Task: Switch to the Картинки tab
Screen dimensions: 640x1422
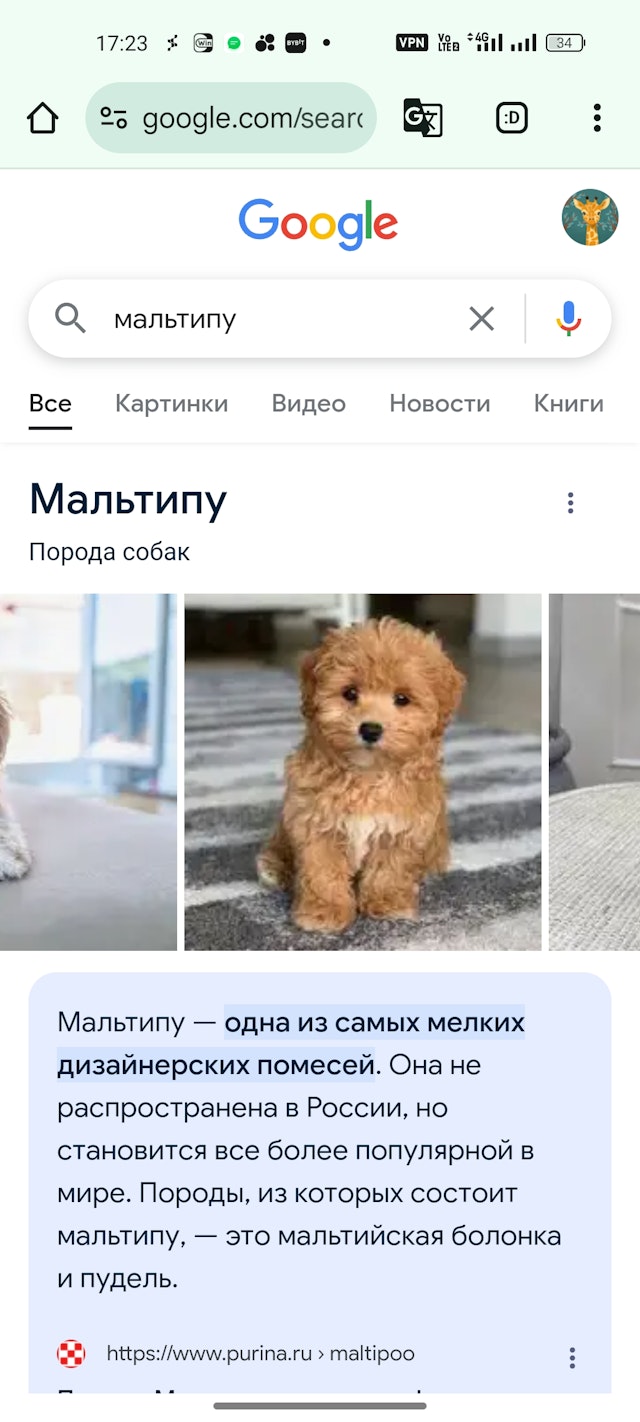Action: point(172,404)
